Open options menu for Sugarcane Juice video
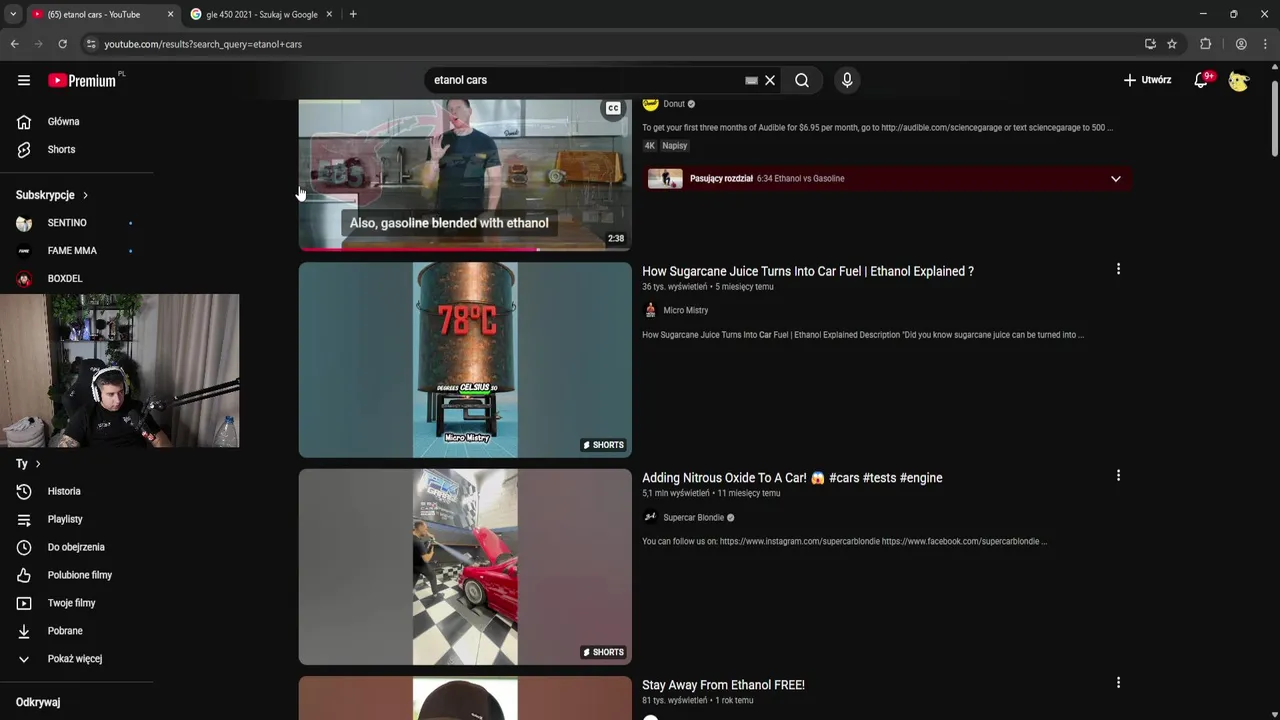Viewport: 1280px width, 720px height. [1118, 269]
